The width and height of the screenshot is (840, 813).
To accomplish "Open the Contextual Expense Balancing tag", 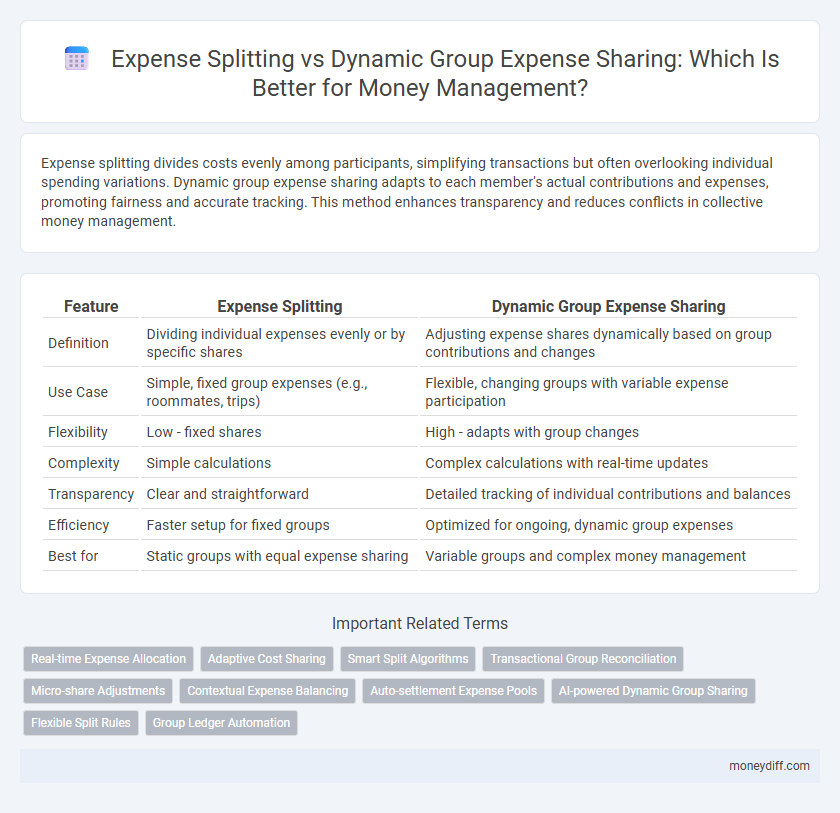I will click(x=267, y=691).
